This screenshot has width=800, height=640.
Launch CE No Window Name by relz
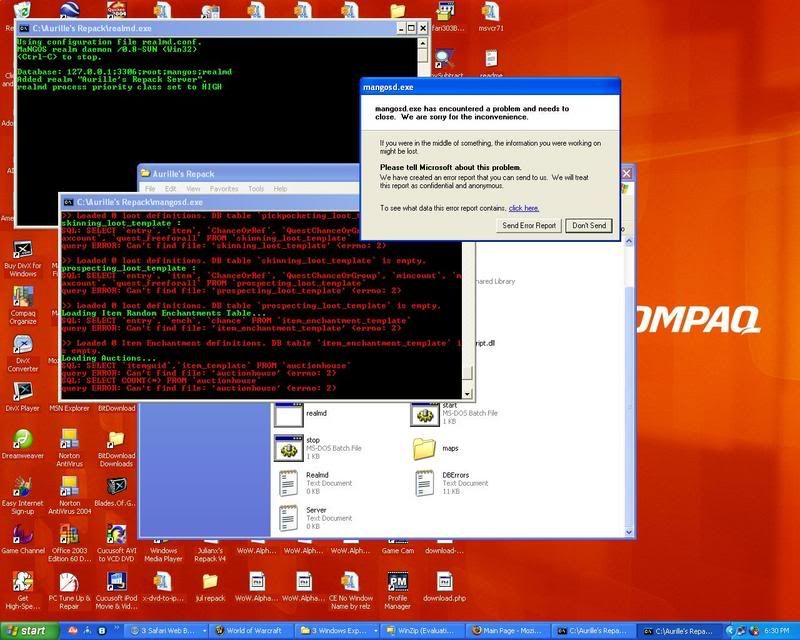(351, 590)
